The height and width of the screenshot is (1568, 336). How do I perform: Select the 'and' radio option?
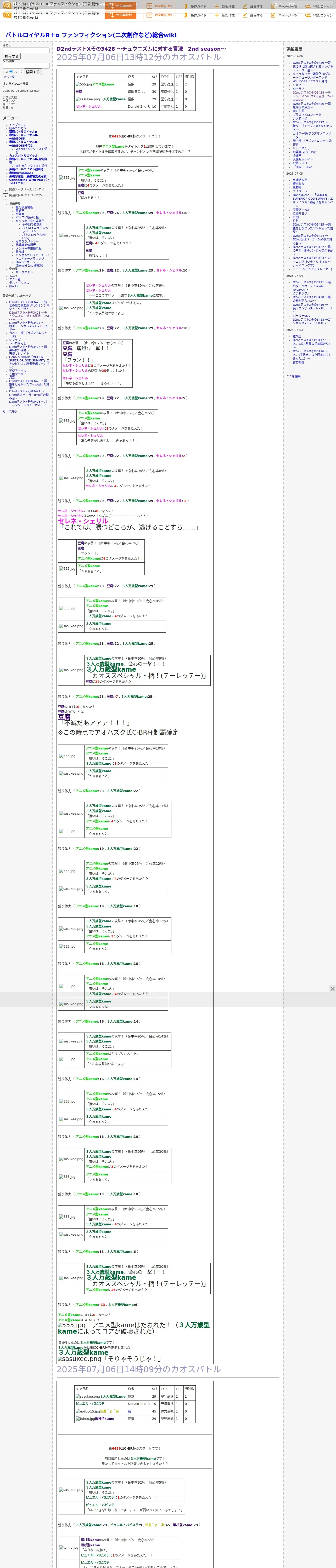(x=11, y=71)
